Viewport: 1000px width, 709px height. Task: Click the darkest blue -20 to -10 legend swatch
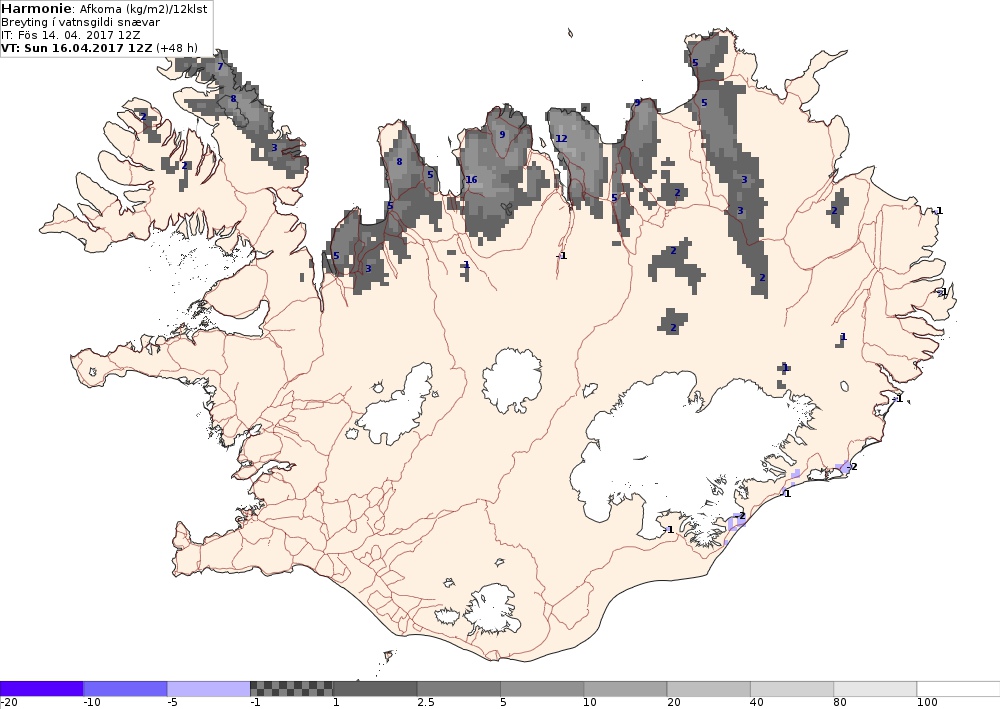[41, 689]
